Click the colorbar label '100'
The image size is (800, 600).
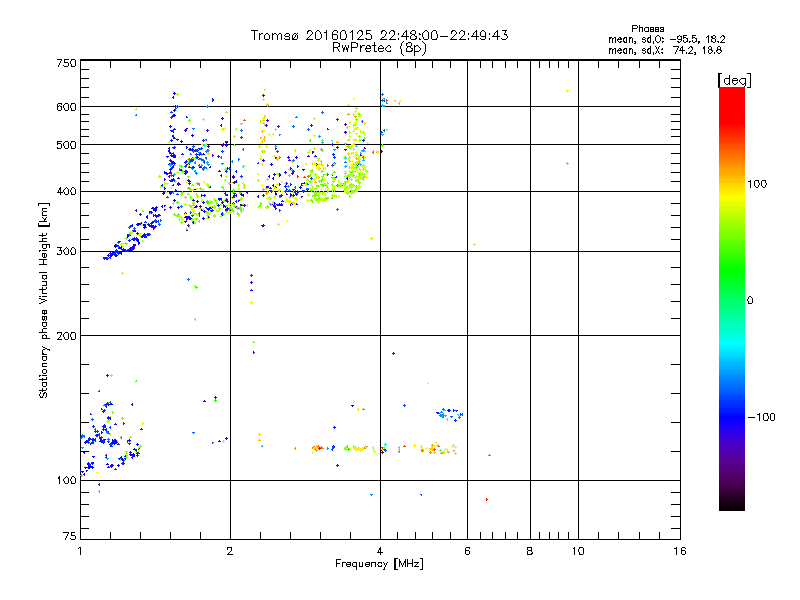click(x=757, y=184)
